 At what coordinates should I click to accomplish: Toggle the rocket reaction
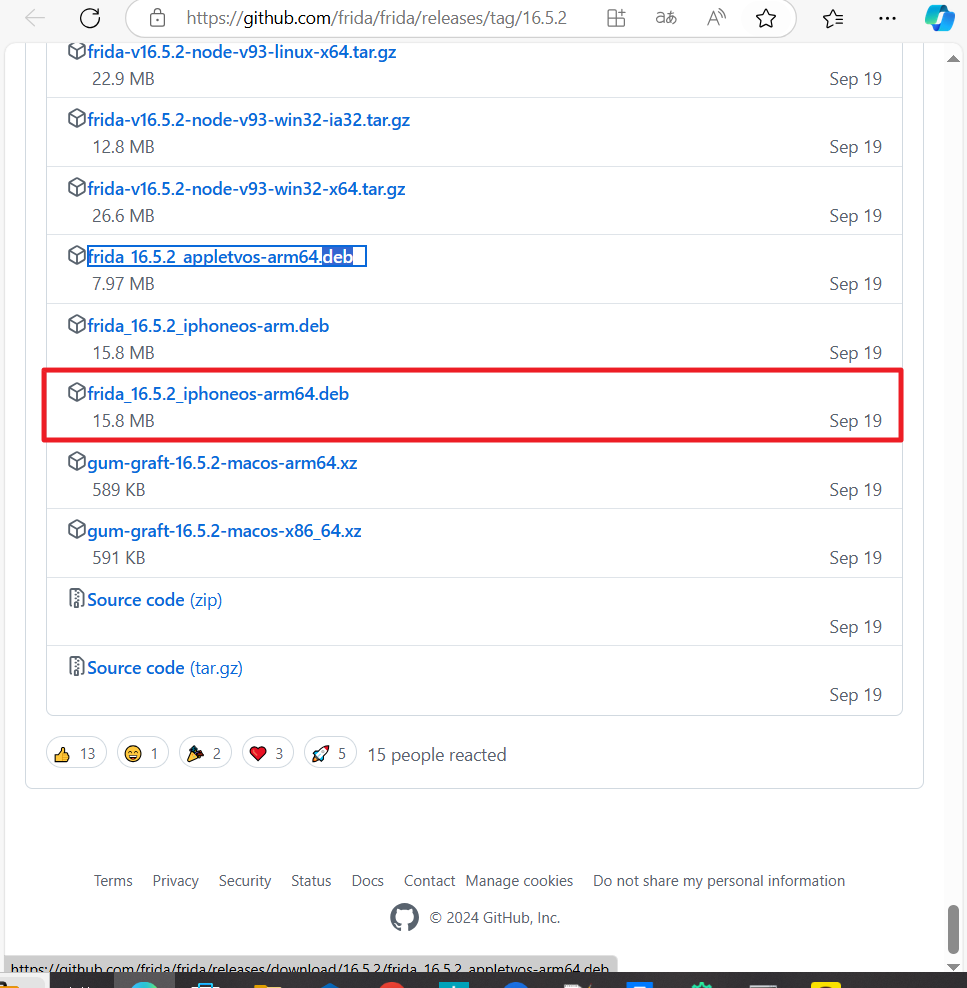(x=330, y=753)
